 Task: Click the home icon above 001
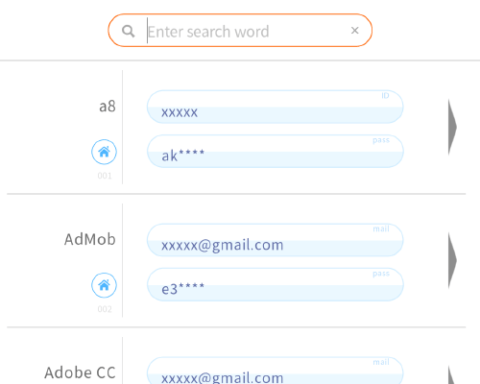(104, 152)
